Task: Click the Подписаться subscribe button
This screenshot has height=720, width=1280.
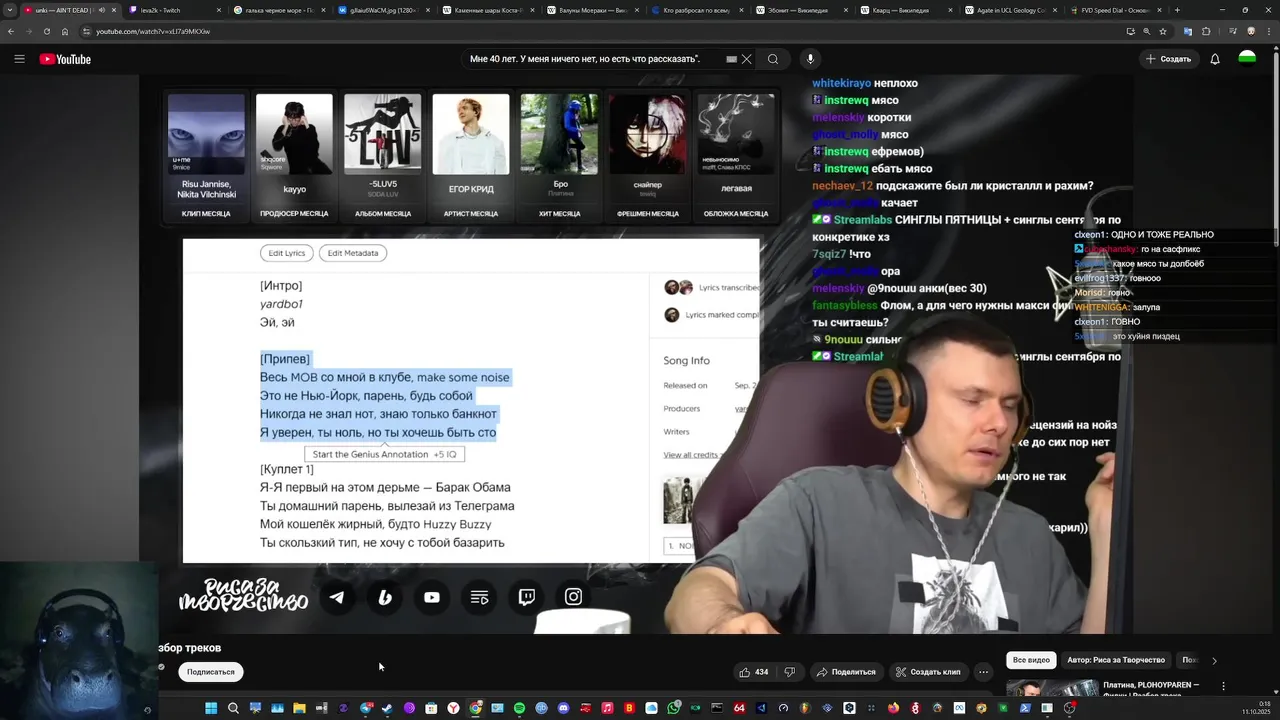Action: (x=211, y=672)
